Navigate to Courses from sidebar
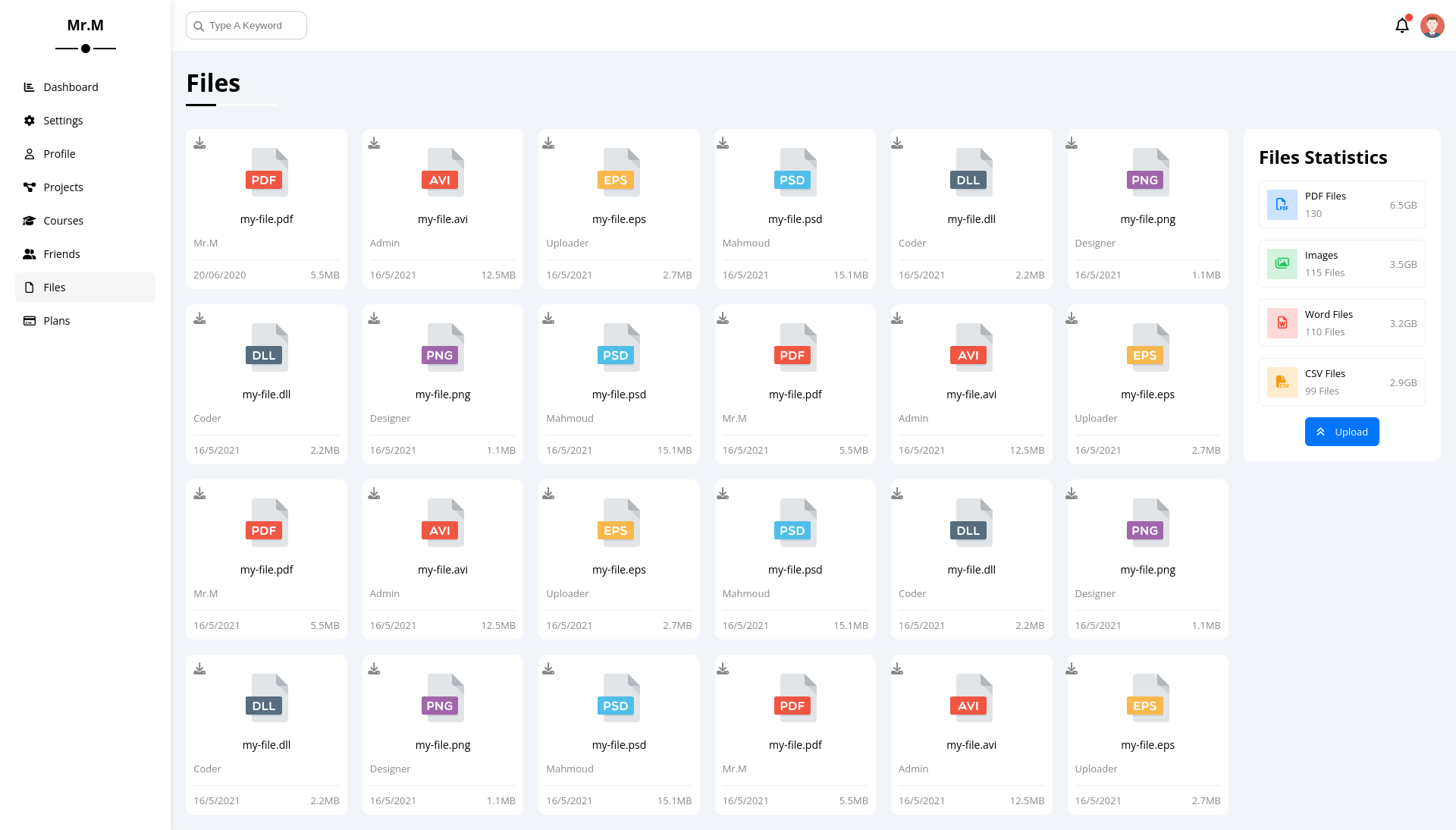 click(63, 221)
